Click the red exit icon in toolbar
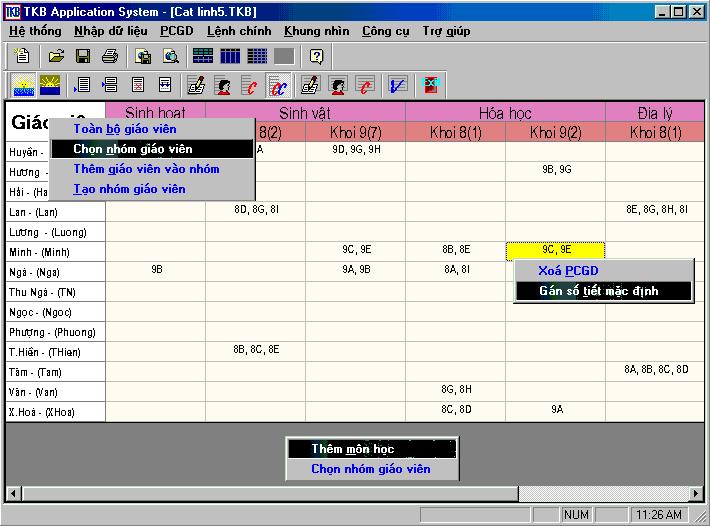Viewport: 710px width, 526px height. point(431,85)
